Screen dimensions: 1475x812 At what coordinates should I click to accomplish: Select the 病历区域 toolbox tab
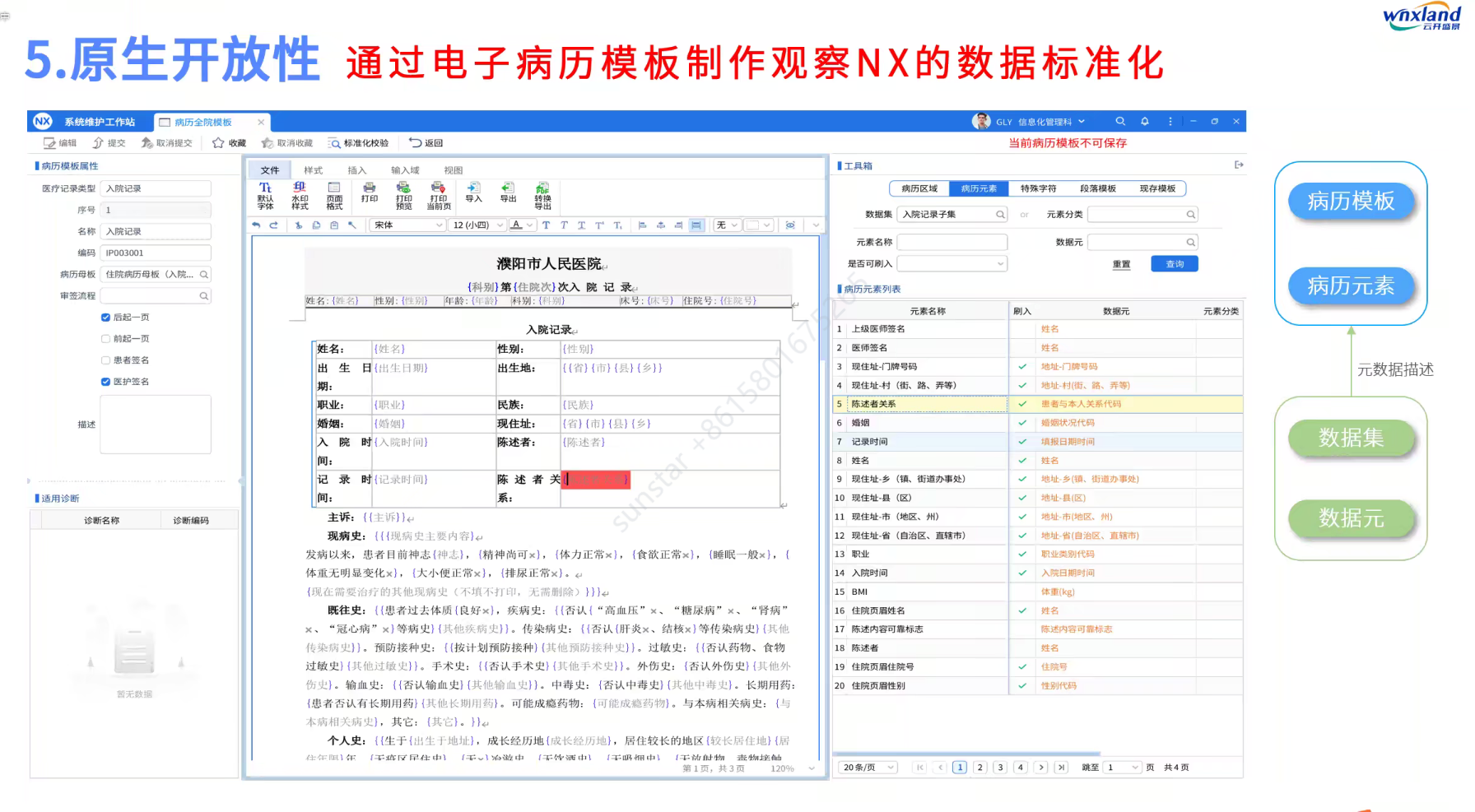tap(919, 188)
